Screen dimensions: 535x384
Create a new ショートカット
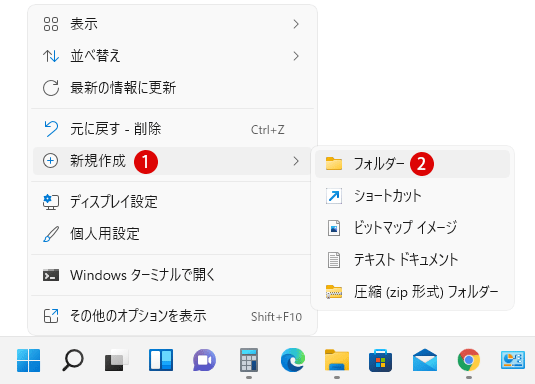point(412,196)
